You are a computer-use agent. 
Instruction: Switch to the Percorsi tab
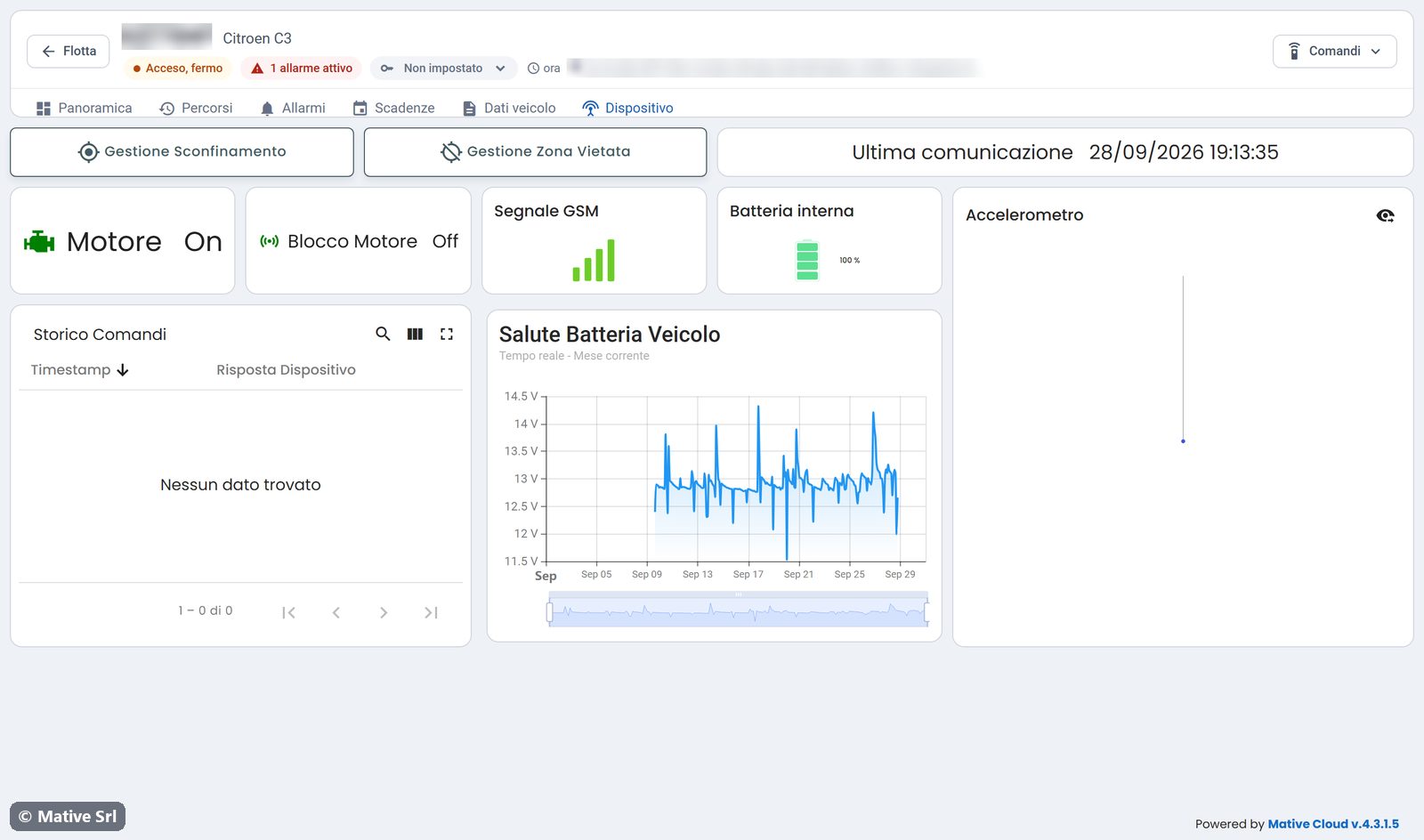click(196, 108)
